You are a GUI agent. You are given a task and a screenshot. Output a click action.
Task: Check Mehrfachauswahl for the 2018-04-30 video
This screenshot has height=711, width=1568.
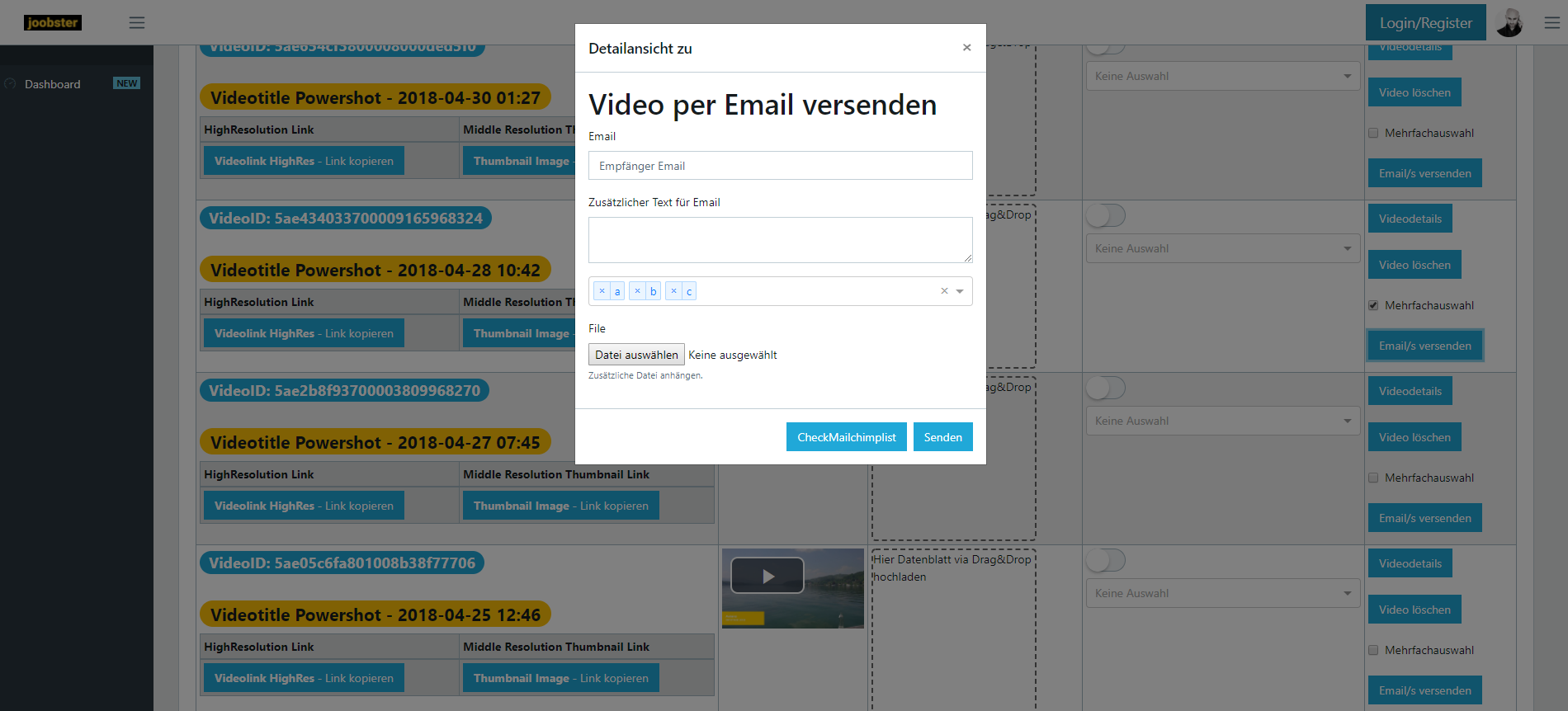tap(1373, 133)
